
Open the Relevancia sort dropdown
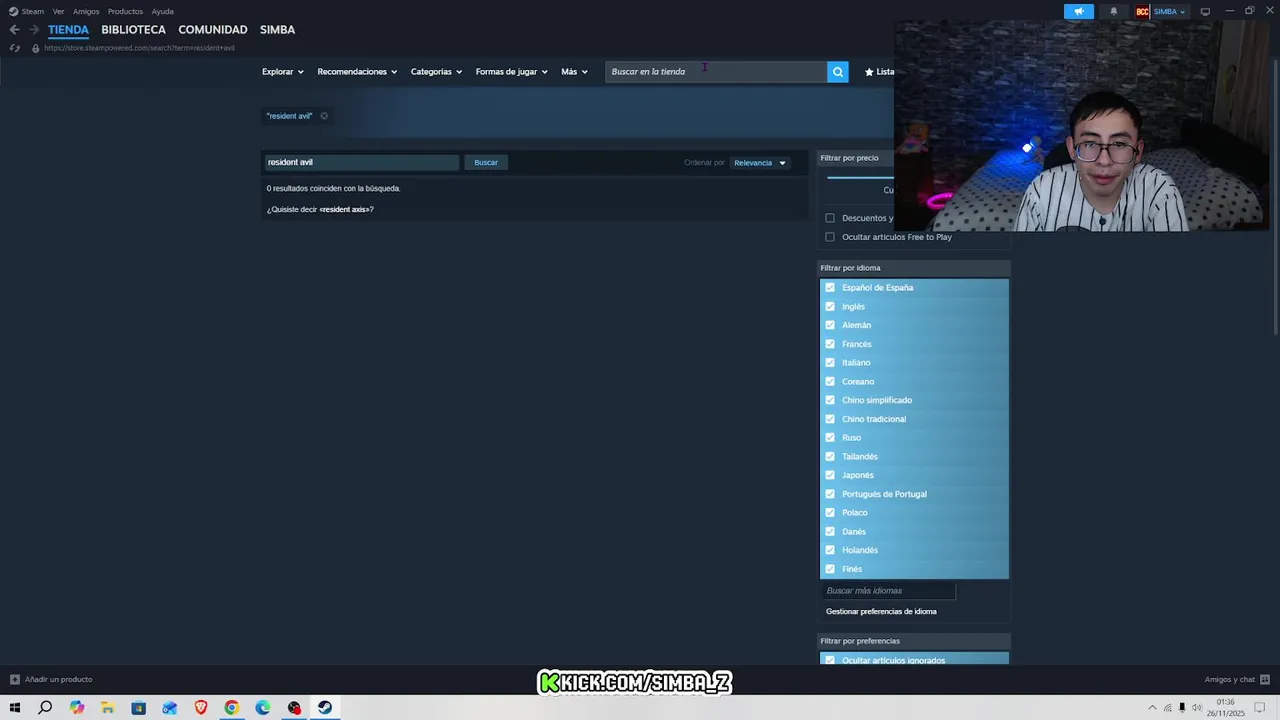(760, 163)
